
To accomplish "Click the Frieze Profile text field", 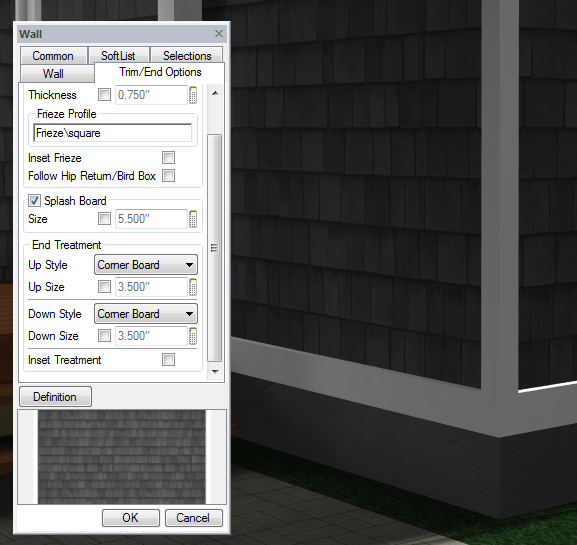I will [x=113, y=133].
